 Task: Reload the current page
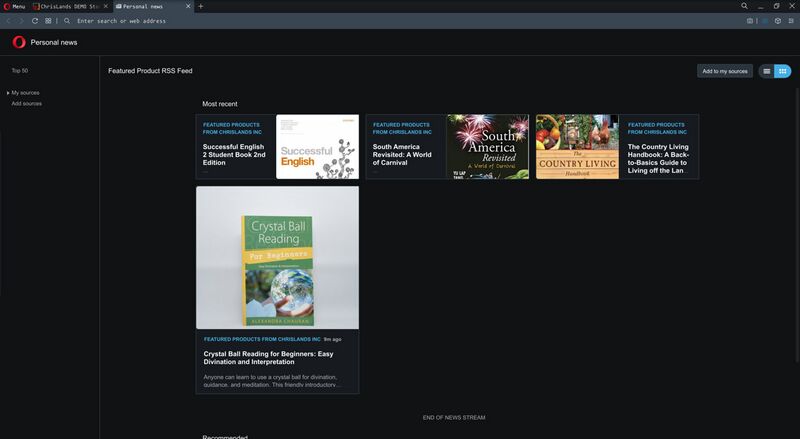(35, 21)
